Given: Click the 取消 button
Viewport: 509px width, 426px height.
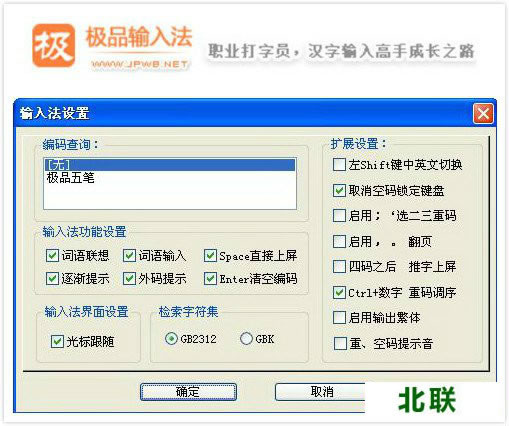Looking at the screenshot, I should (x=320, y=392).
